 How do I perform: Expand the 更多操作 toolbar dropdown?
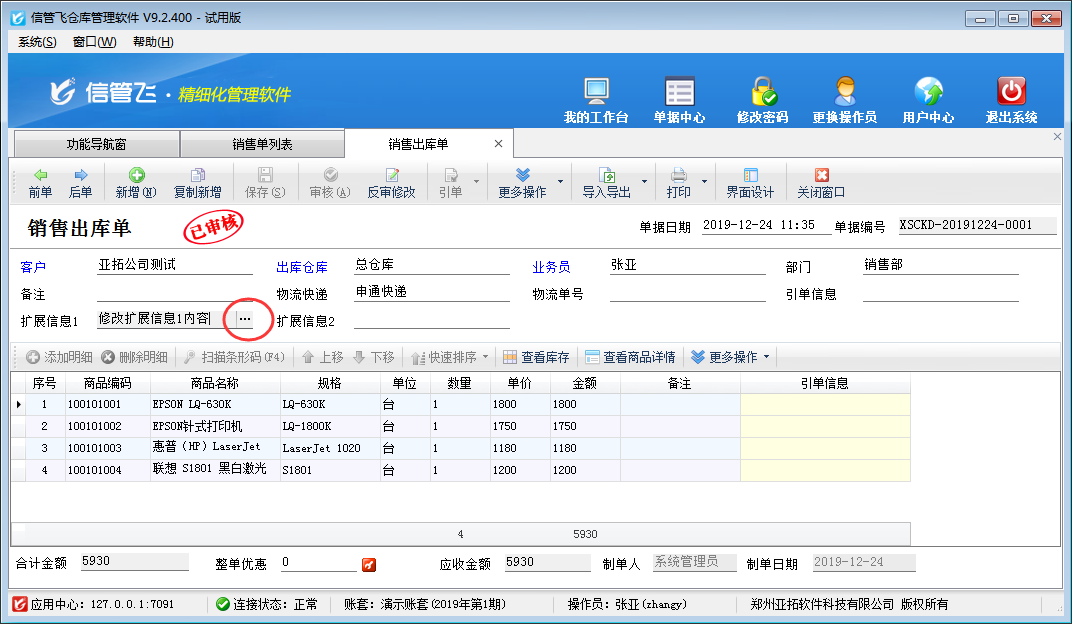point(560,182)
